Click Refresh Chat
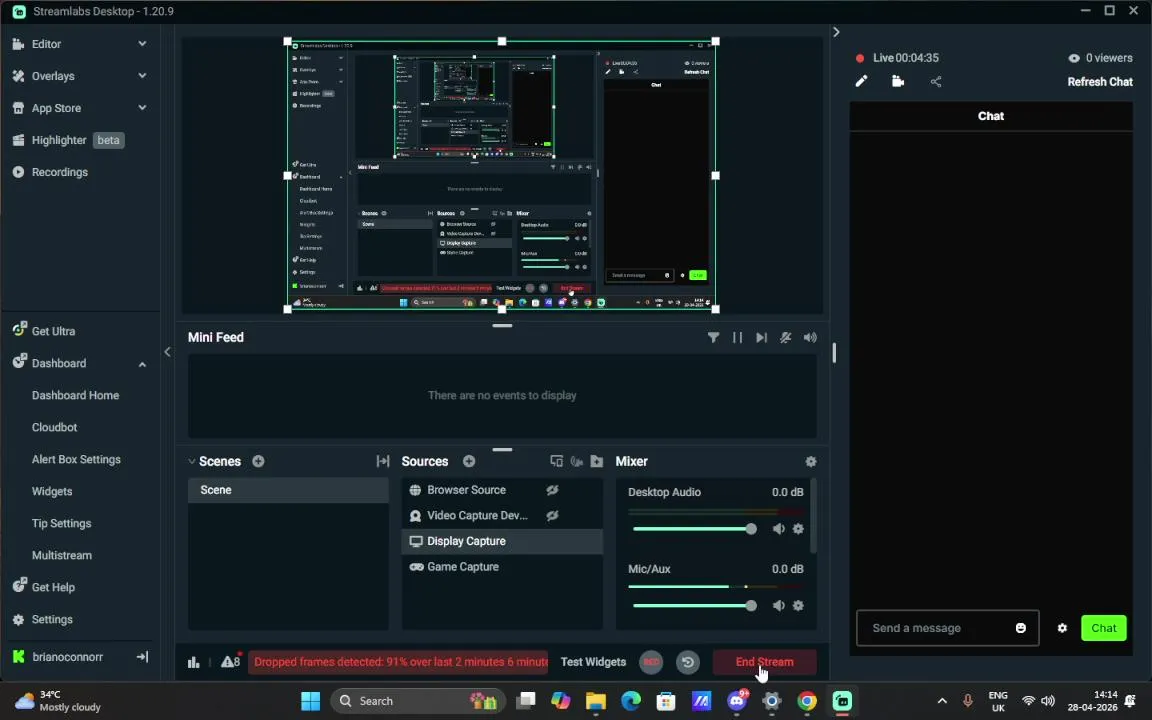 click(1100, 82)
